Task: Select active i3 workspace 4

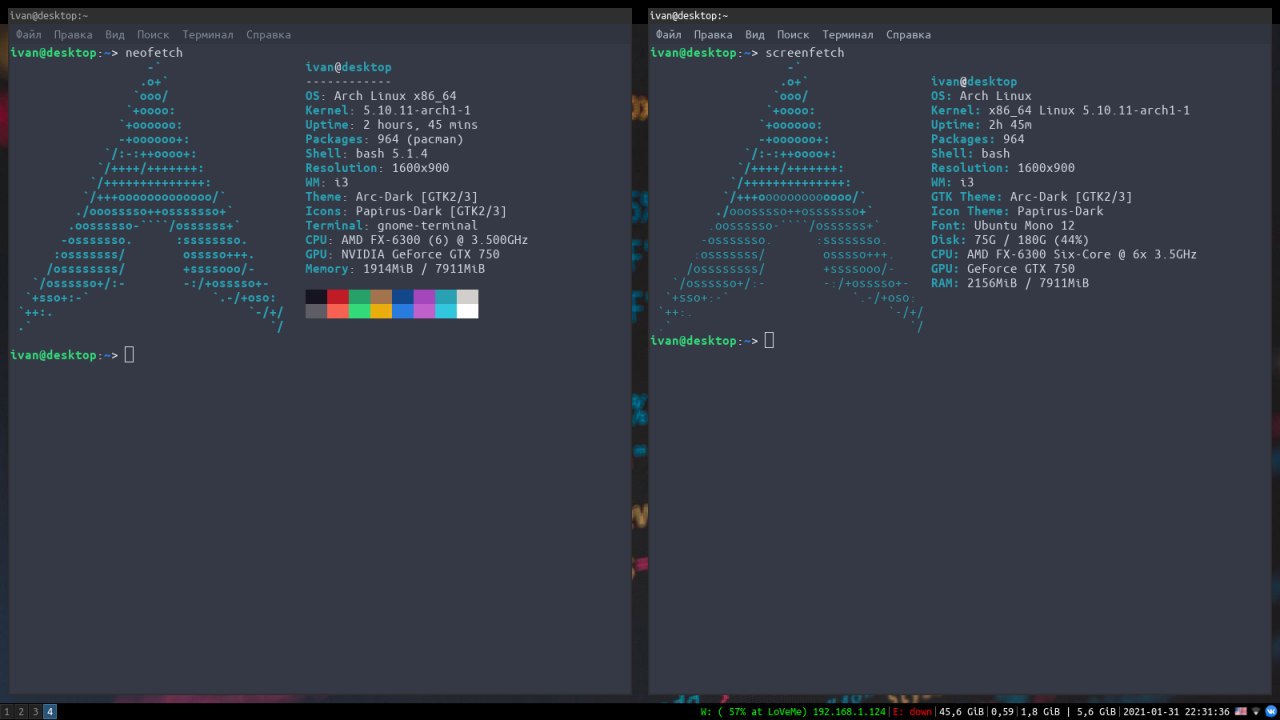Action: (x=50, y=712)
